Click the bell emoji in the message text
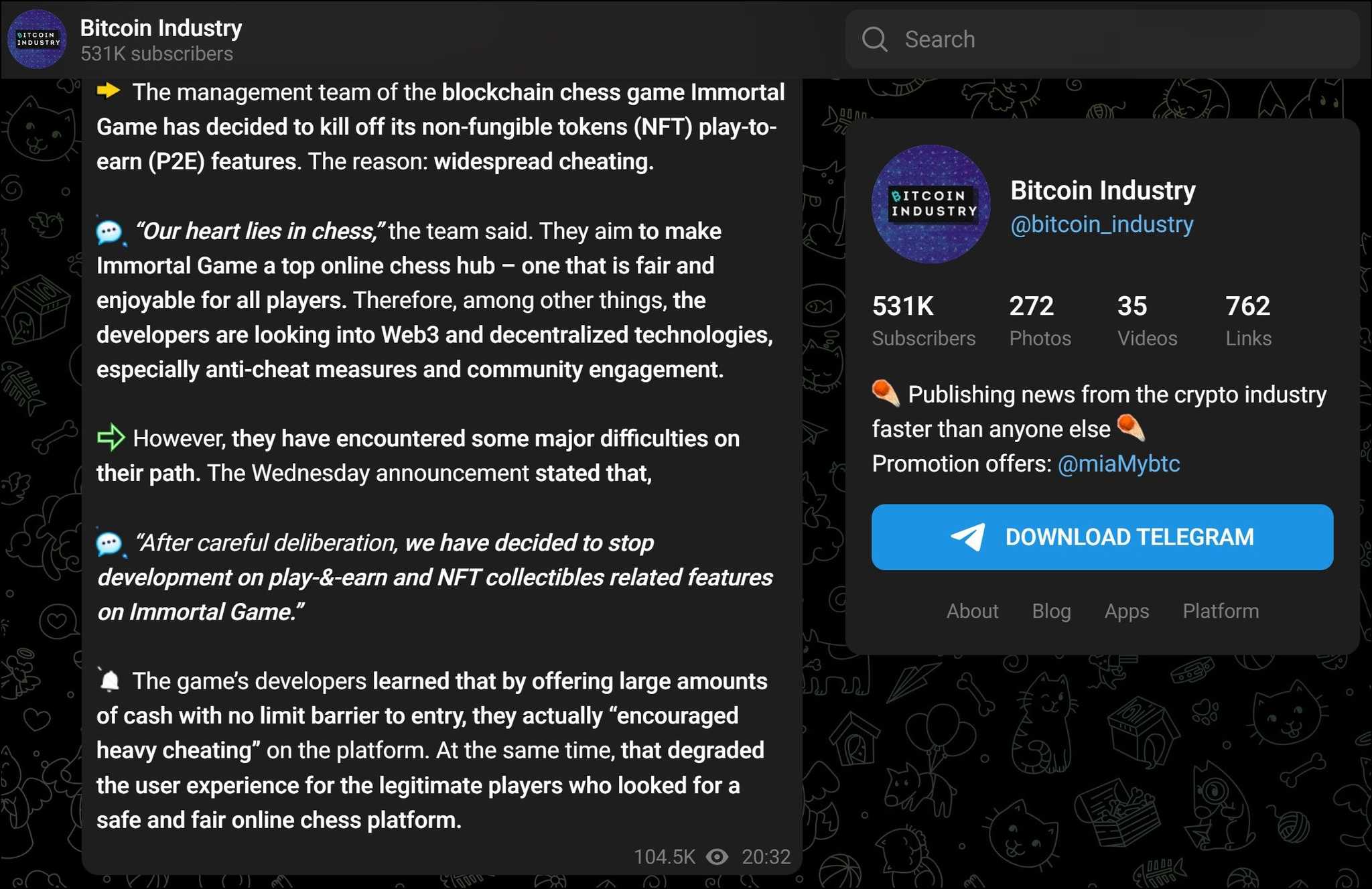The image size is (1372, 889). click(109, 680)
